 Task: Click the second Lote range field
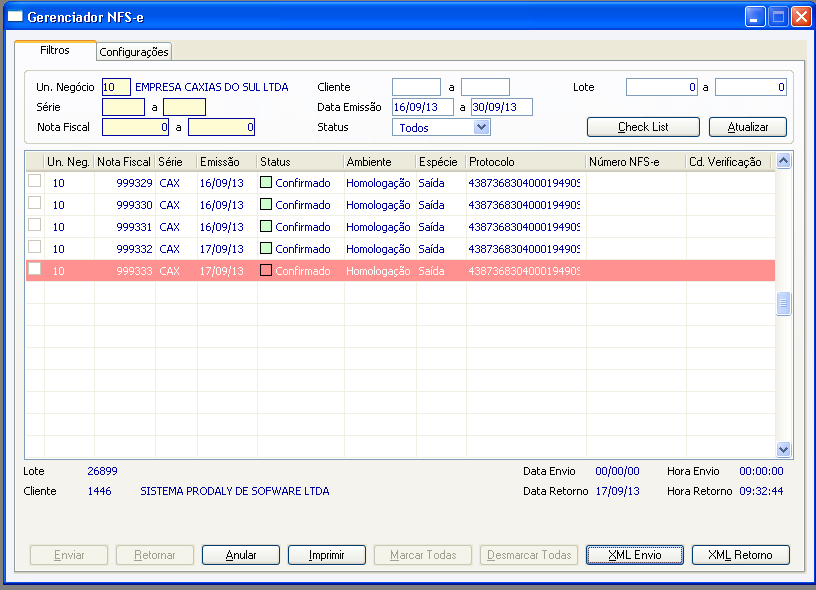coord(751,87)
